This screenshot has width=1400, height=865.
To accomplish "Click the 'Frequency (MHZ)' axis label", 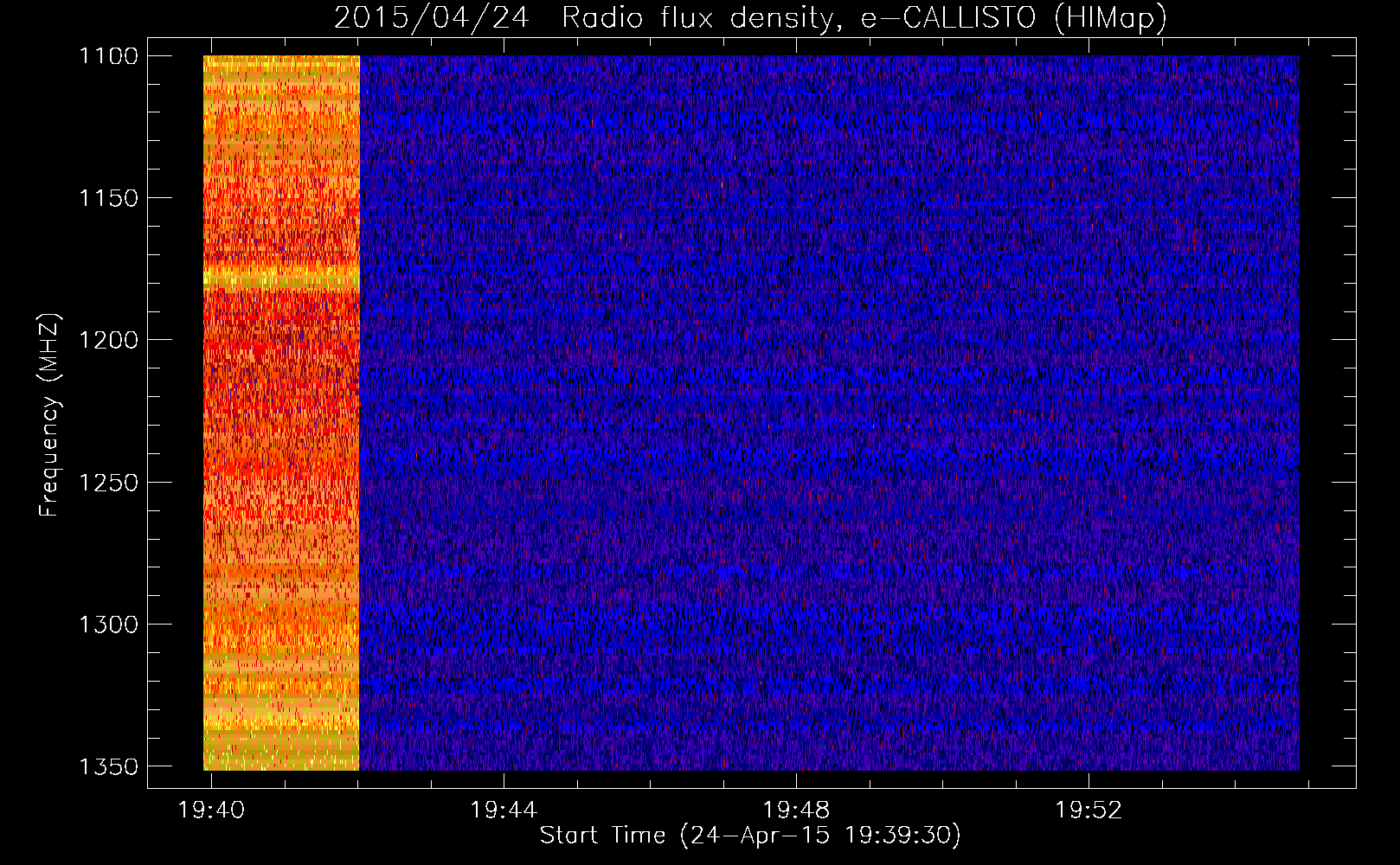I will (x=49, y=415).
